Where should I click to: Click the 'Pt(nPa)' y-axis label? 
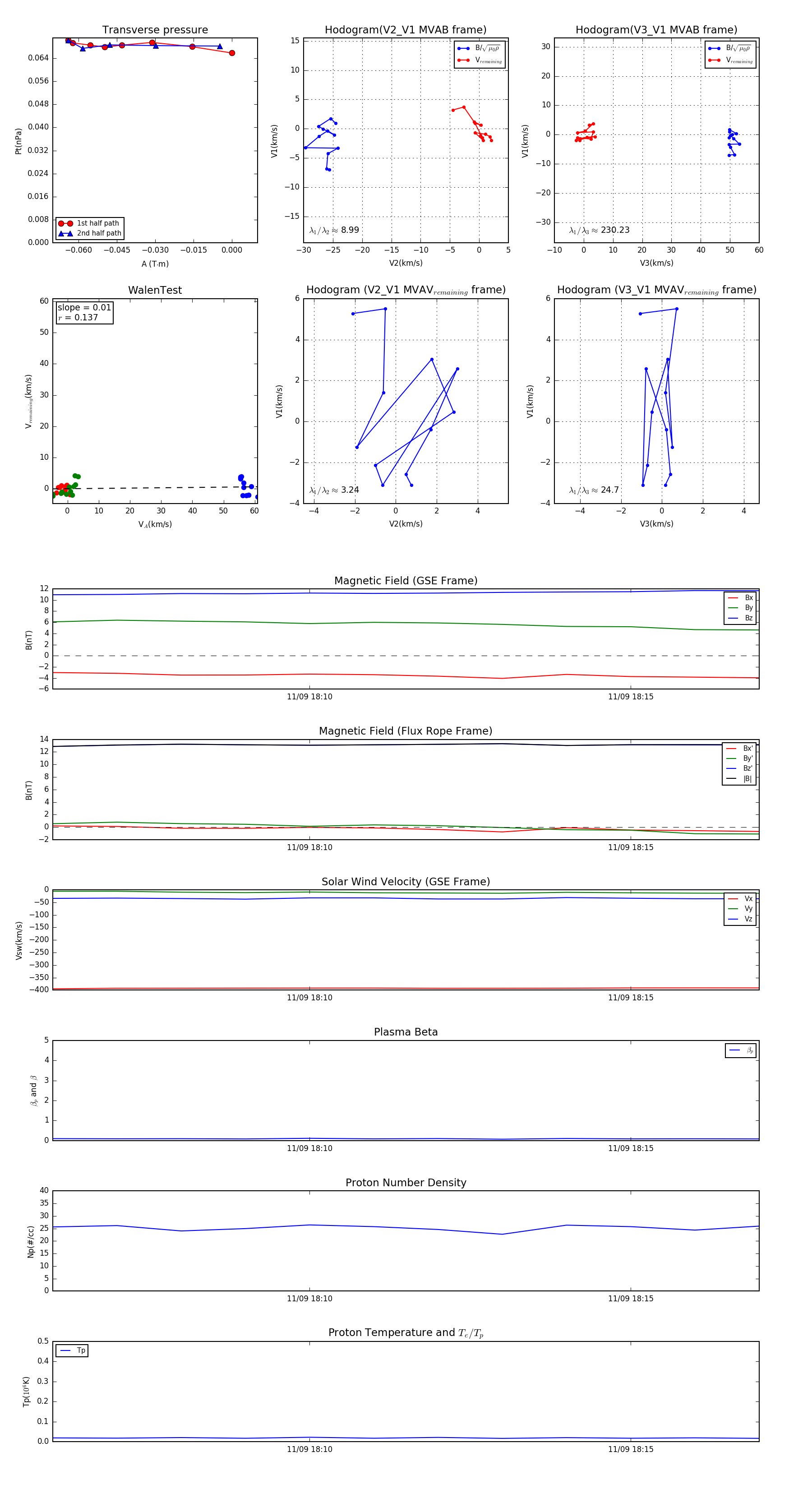point(18,140)
